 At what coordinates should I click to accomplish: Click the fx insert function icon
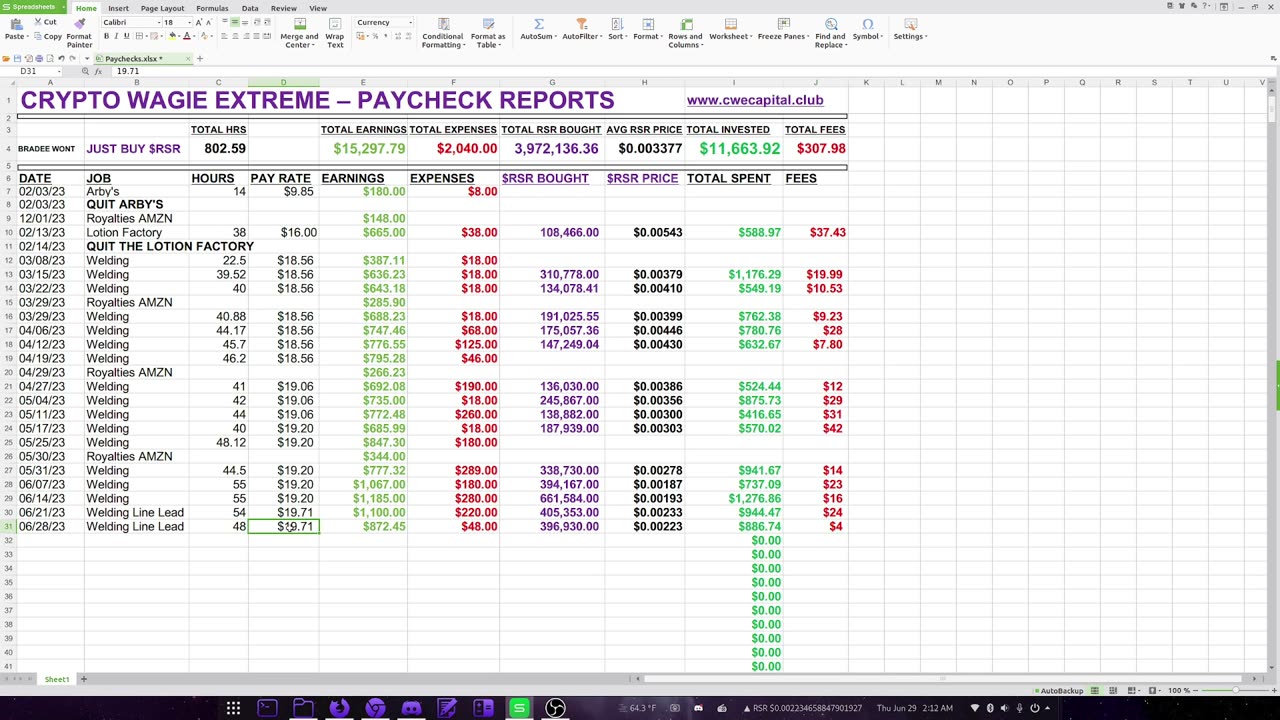(x=99, y=71)
